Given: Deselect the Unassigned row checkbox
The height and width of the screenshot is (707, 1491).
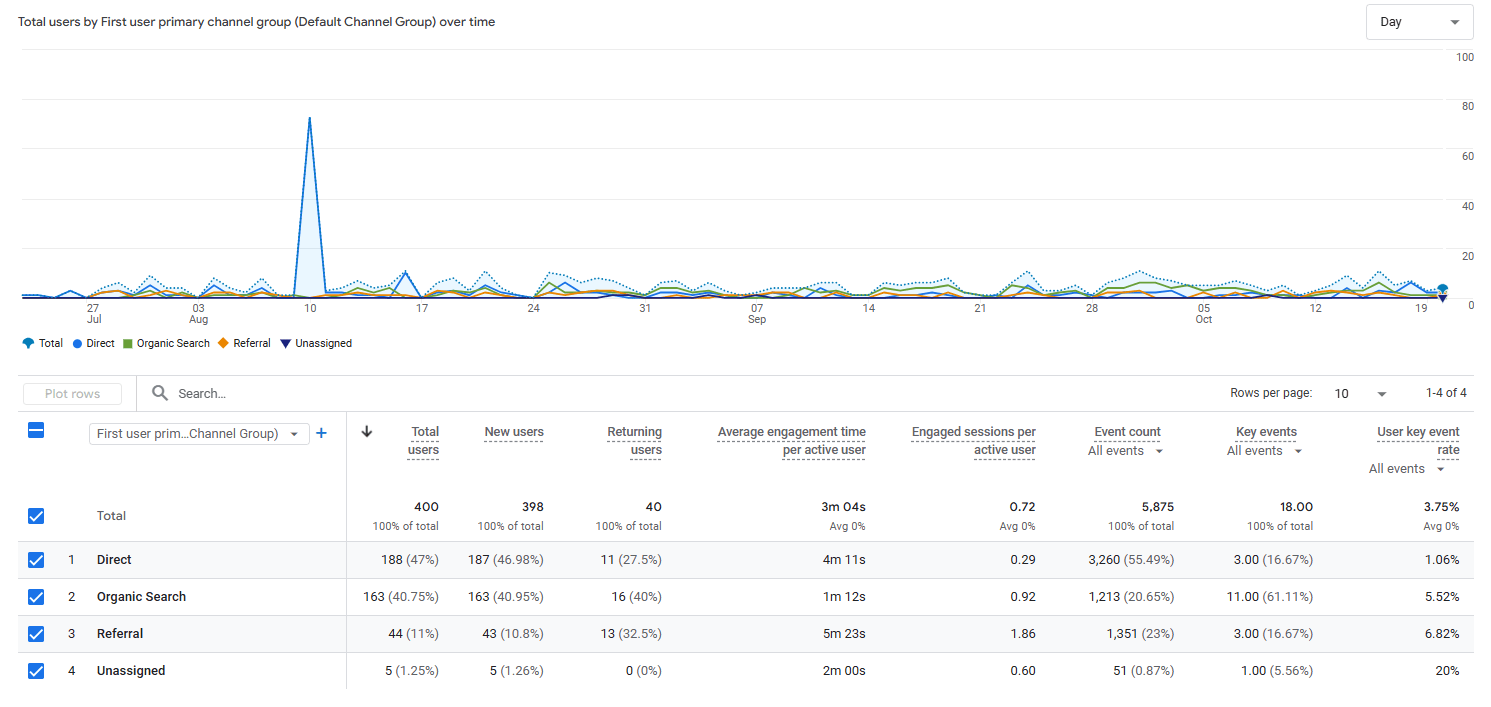Looking at the screenshot, I should pyautogui.click(x=36, y=671).
